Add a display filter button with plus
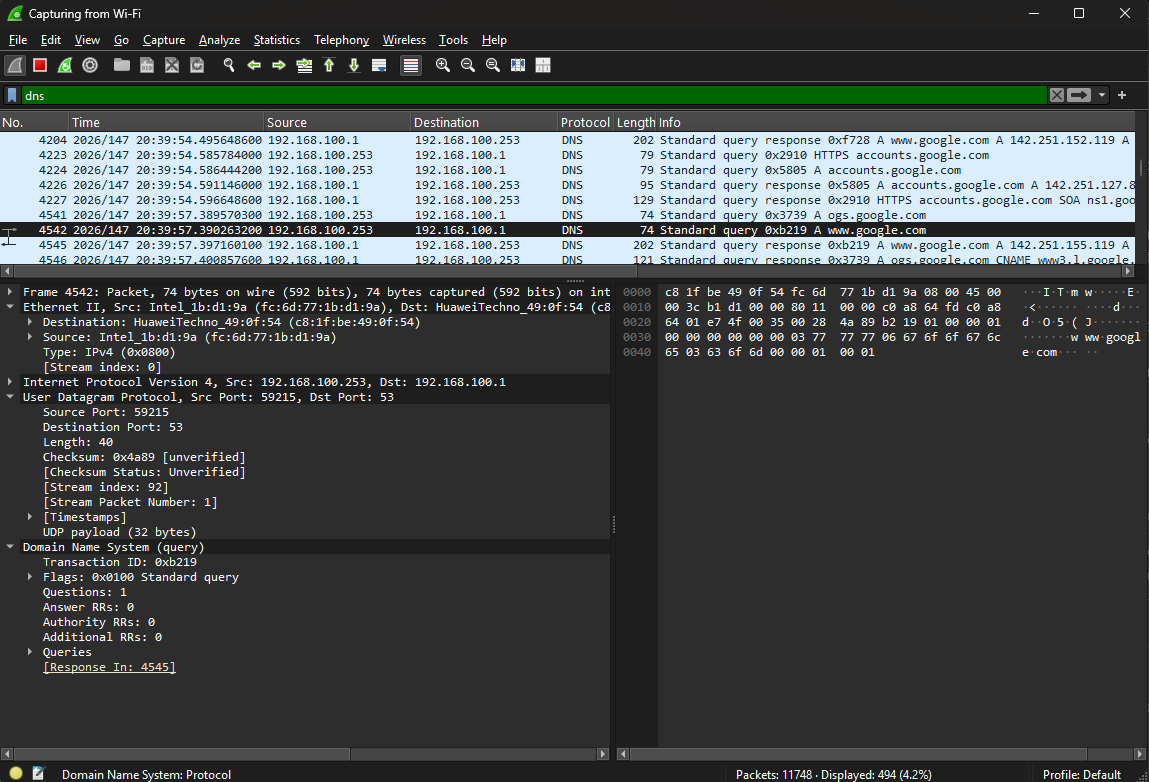 (x=1122, y=95)
